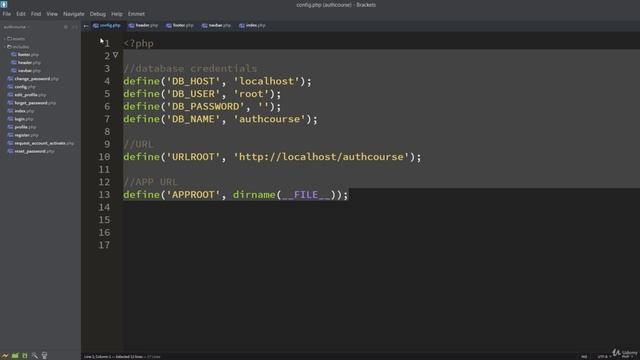Click the lightbulb icon in bottom toolbar
This screenshot has height=360, width=640.
[x=44, y=356]
